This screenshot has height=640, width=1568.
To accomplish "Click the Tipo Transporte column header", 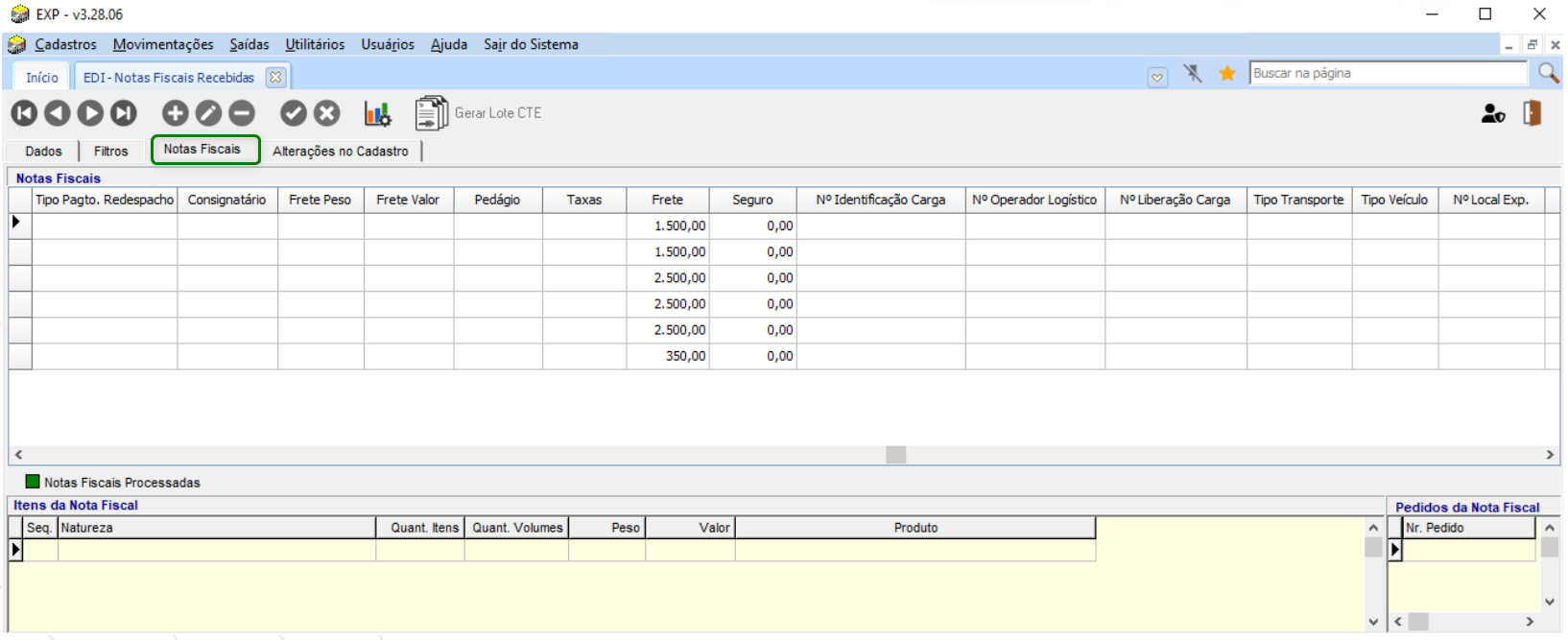I will pyautogui.click(x=1298, y=200).
